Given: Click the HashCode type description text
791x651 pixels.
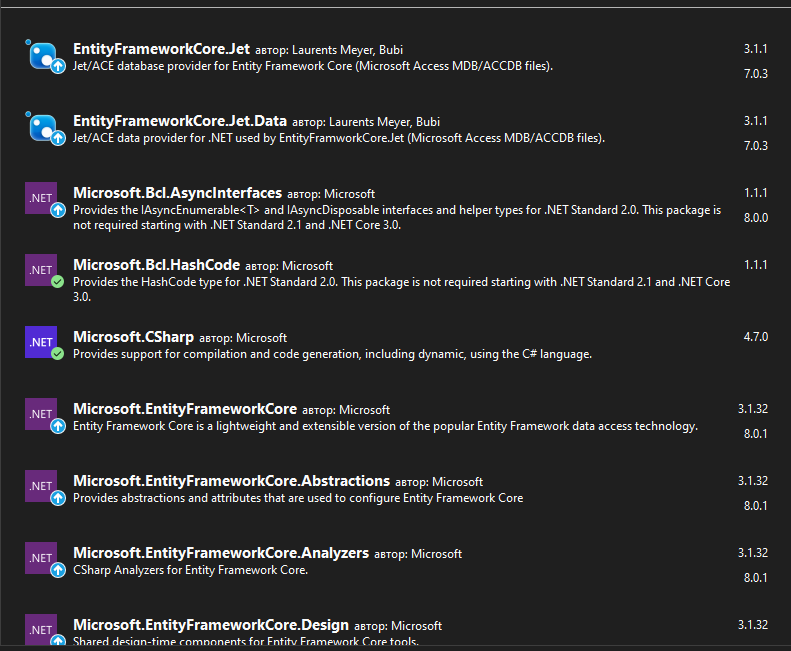Looking at the screenshot, I should coord(402,289).
